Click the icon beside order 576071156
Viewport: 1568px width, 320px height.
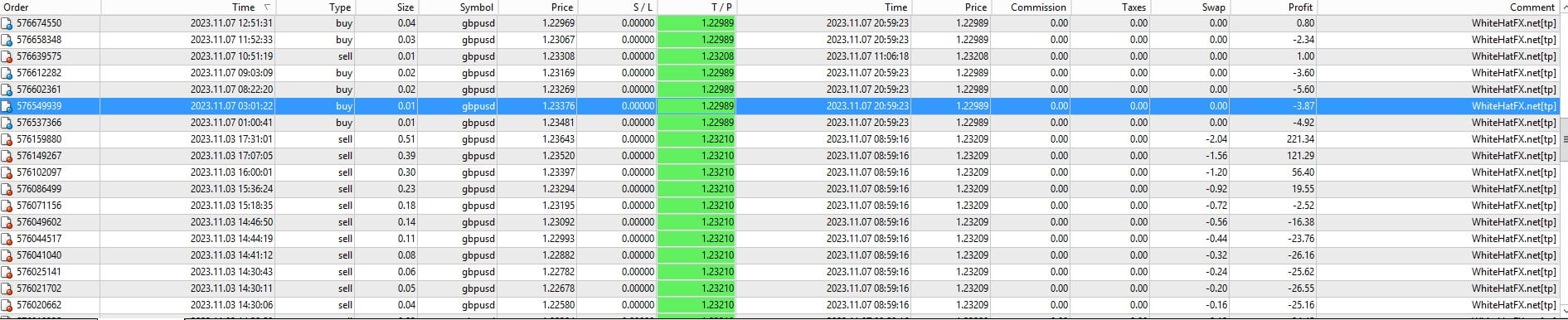[7, 206]
